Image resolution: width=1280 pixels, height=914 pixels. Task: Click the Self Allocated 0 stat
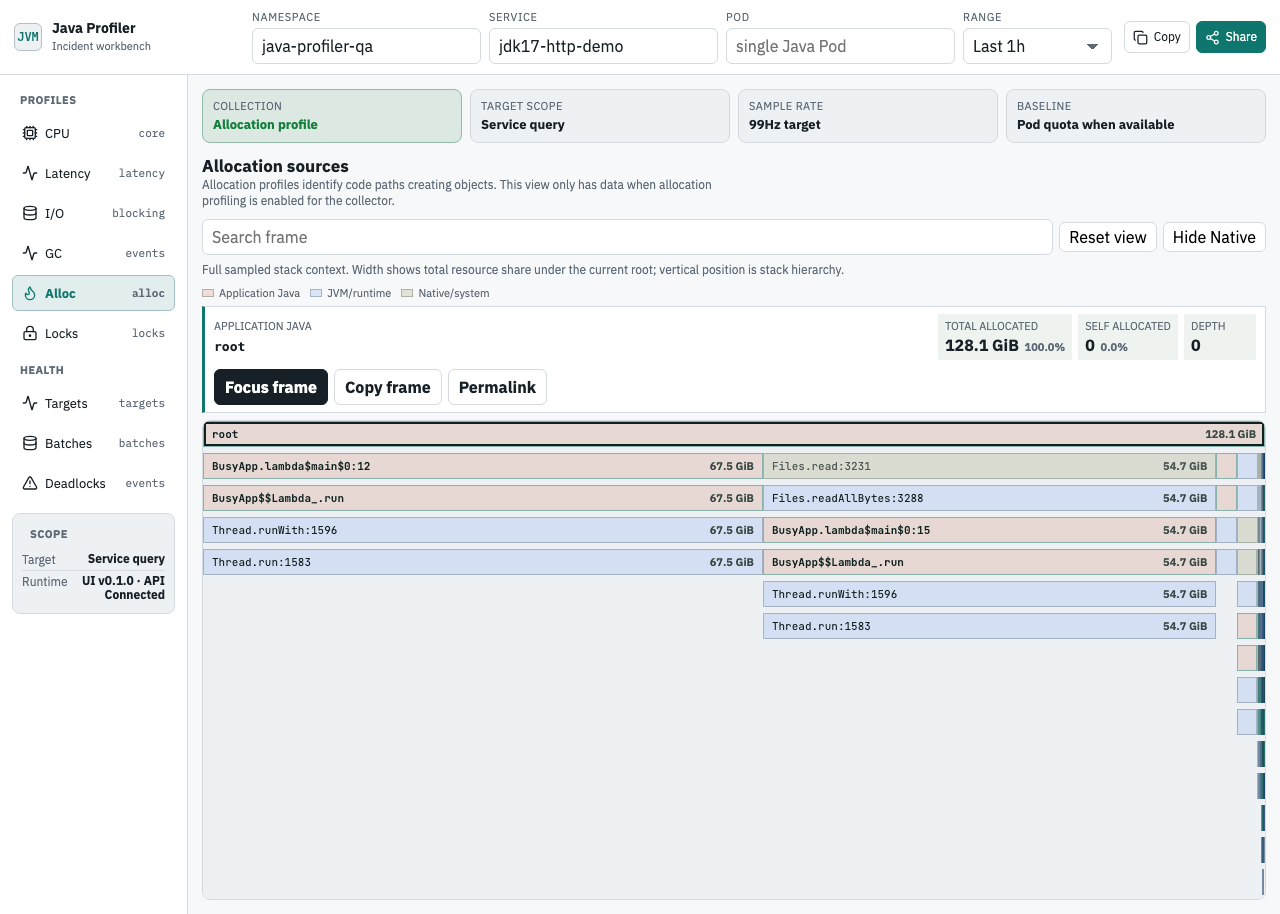point(1128,337)
